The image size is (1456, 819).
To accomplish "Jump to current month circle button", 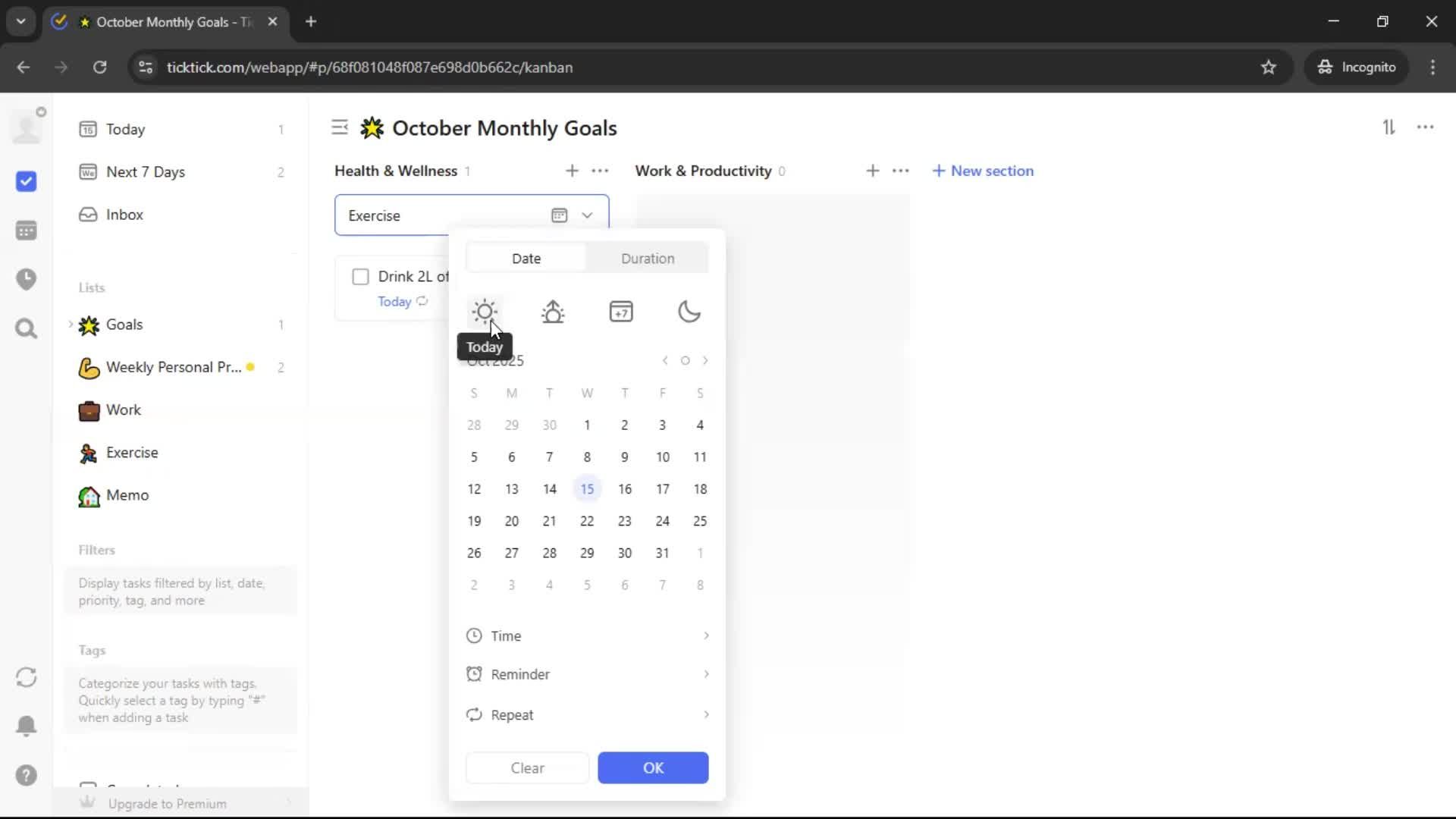I will [x=685, y=361].
